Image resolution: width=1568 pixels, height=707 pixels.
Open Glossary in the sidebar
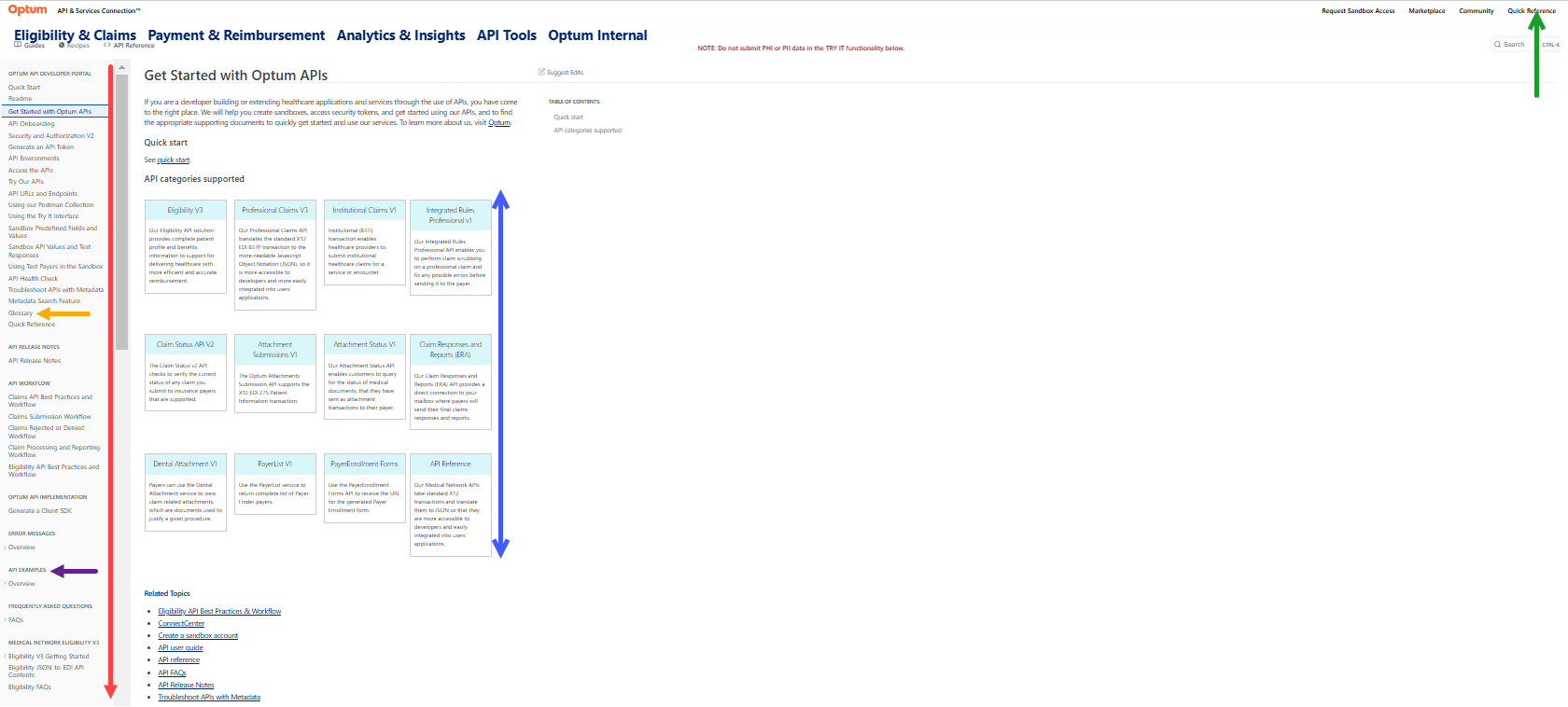(21, 313)
